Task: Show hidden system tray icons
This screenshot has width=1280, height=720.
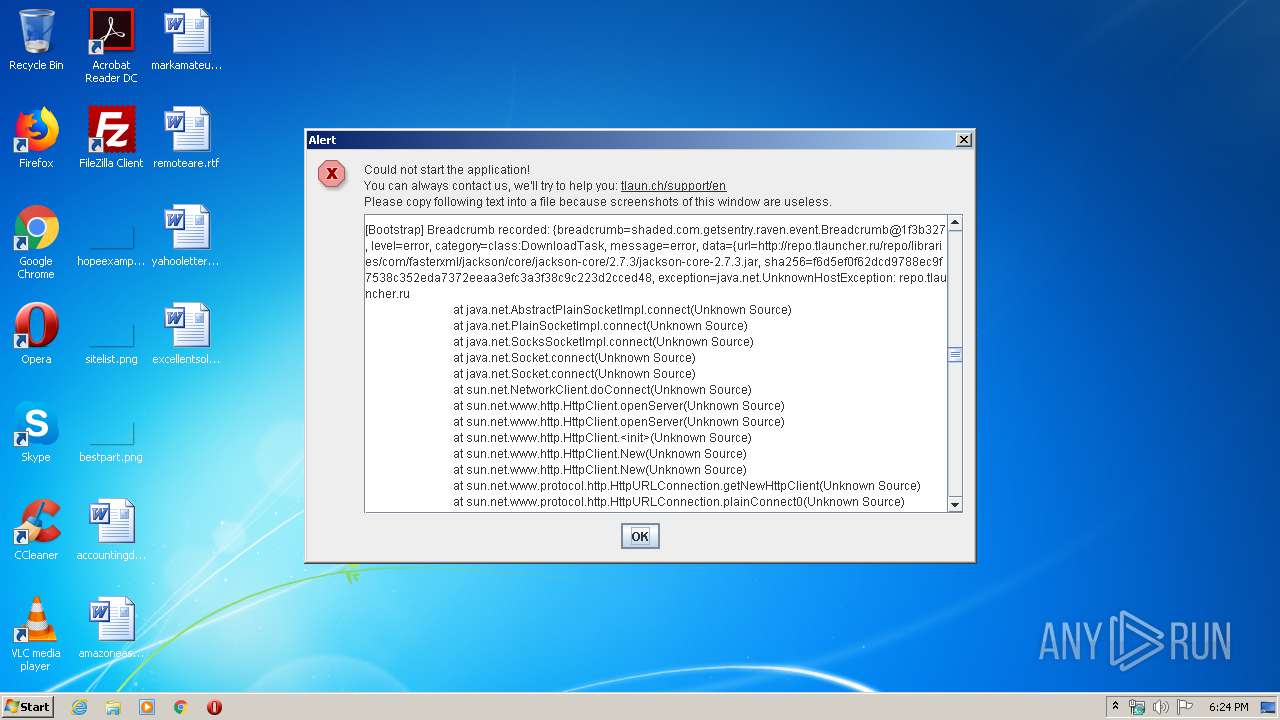Action: 1115,707
